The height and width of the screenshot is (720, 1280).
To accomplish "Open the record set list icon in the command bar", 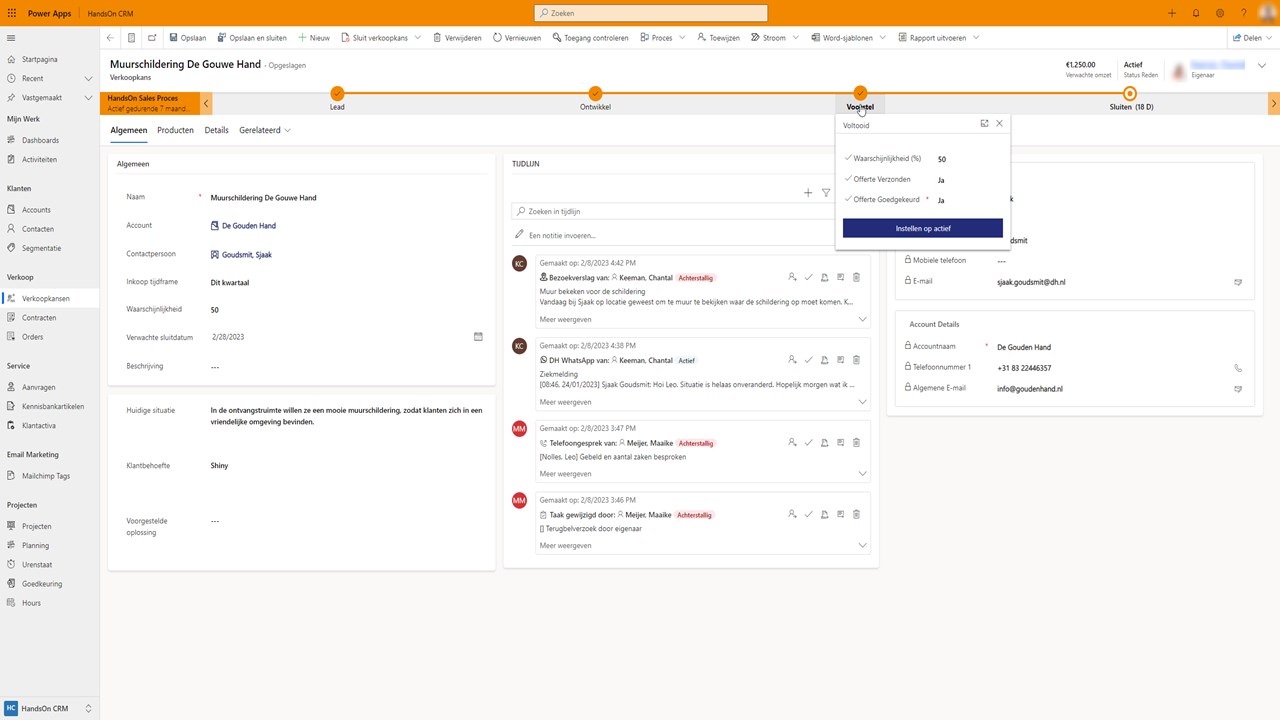I will (131, 38).
